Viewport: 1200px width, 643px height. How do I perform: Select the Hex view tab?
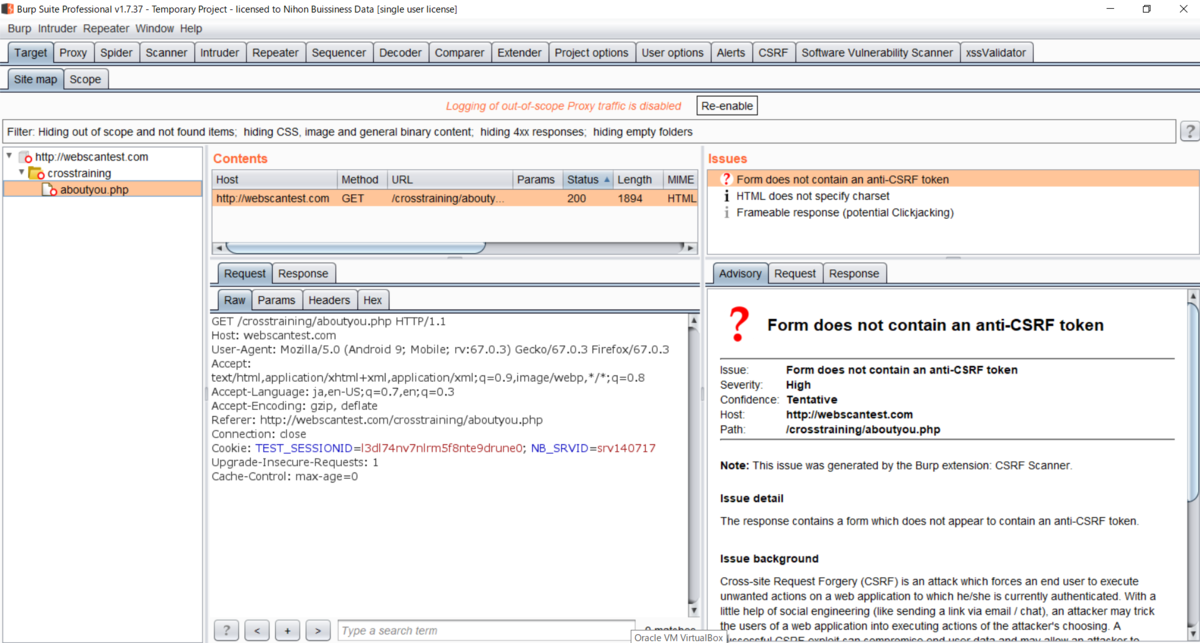coord(373,300)
